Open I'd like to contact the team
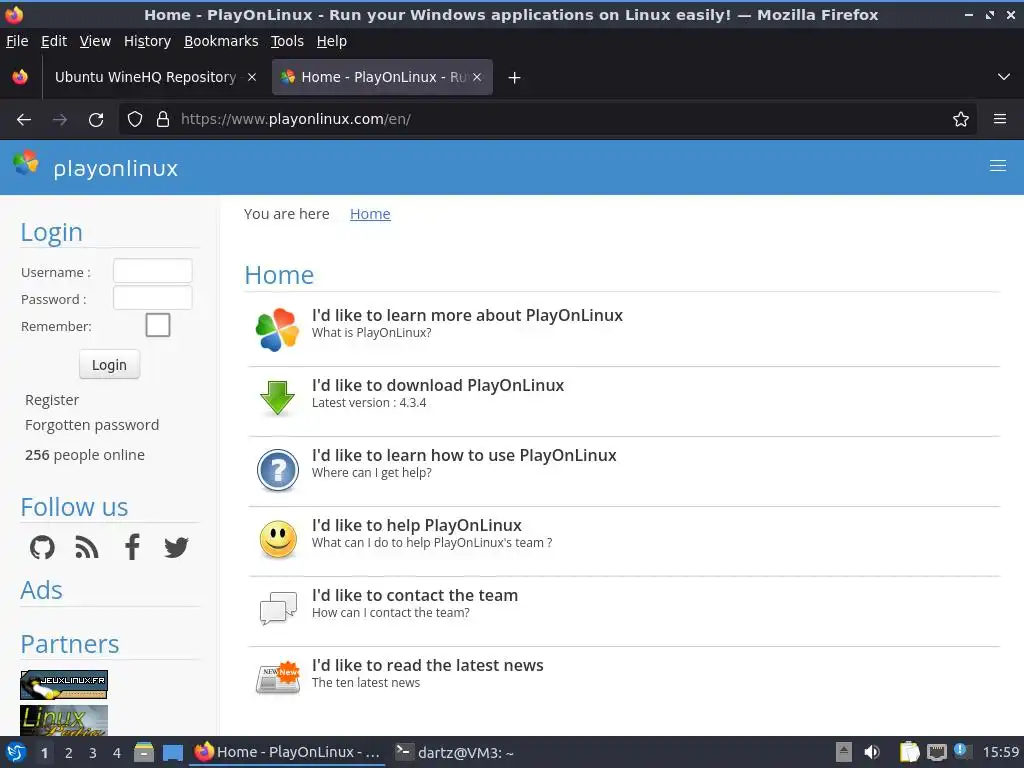The image size is (1024, 768). point(415,595)
